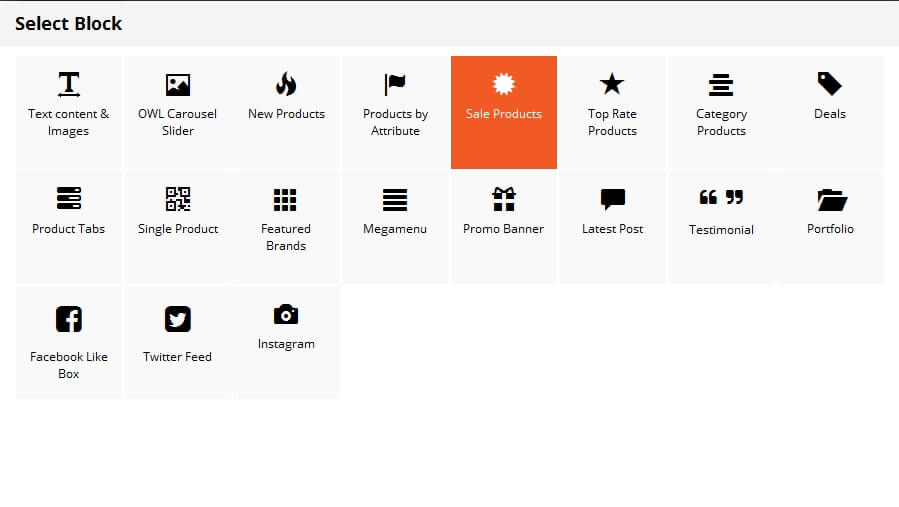
Task: Select the Product Tabs server icon
Action: 69,198
